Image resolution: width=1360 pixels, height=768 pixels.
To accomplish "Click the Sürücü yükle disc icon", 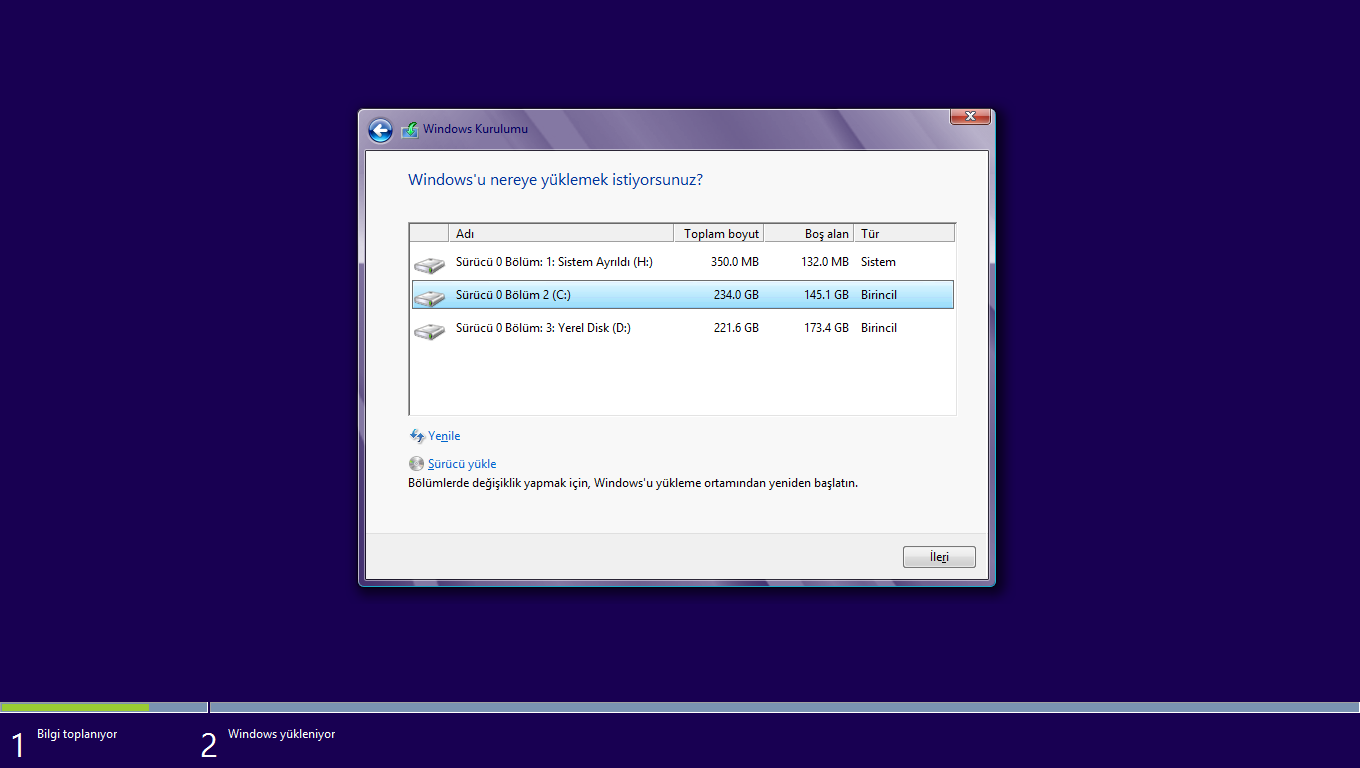I will coord(417,464).
